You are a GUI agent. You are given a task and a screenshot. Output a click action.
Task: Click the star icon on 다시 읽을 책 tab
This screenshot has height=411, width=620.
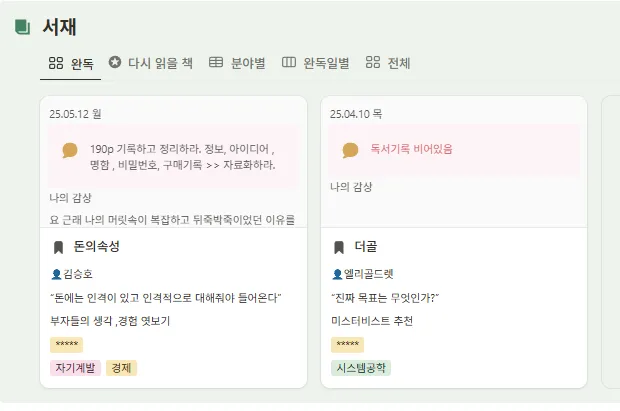point(115,63)
